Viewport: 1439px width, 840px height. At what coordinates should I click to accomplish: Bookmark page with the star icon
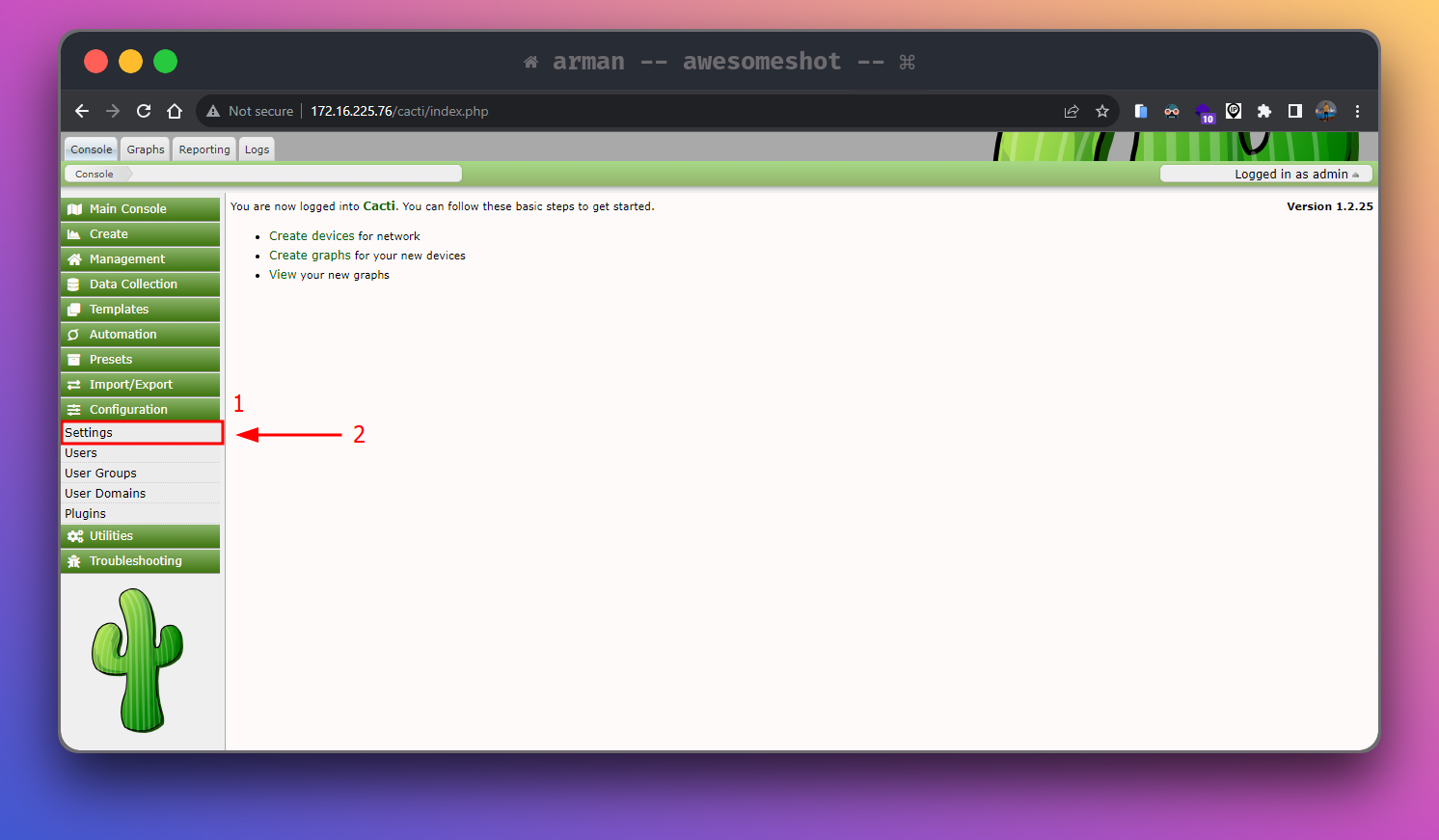(x=1102, y=111)
